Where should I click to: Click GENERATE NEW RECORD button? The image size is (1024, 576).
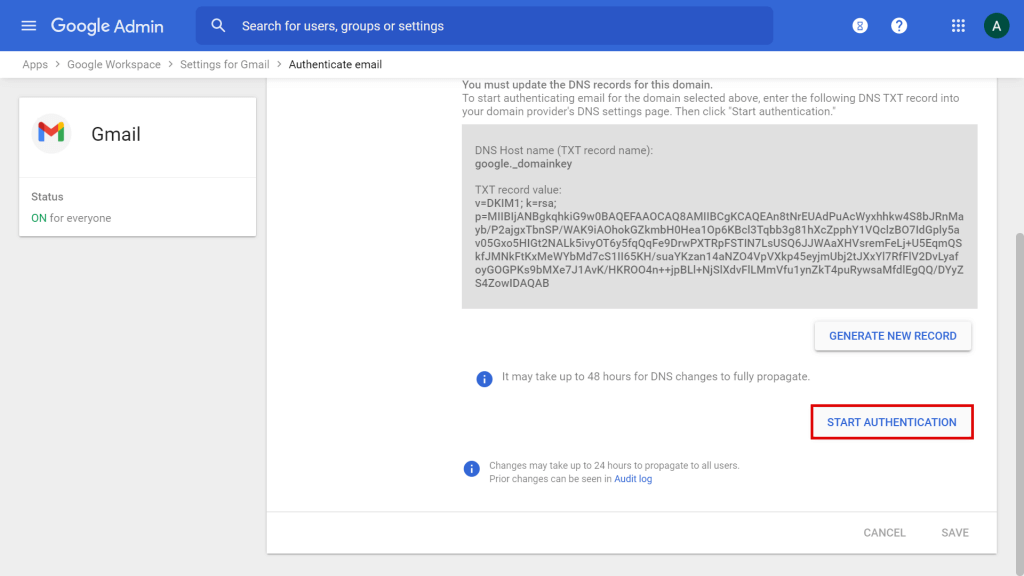893,336
